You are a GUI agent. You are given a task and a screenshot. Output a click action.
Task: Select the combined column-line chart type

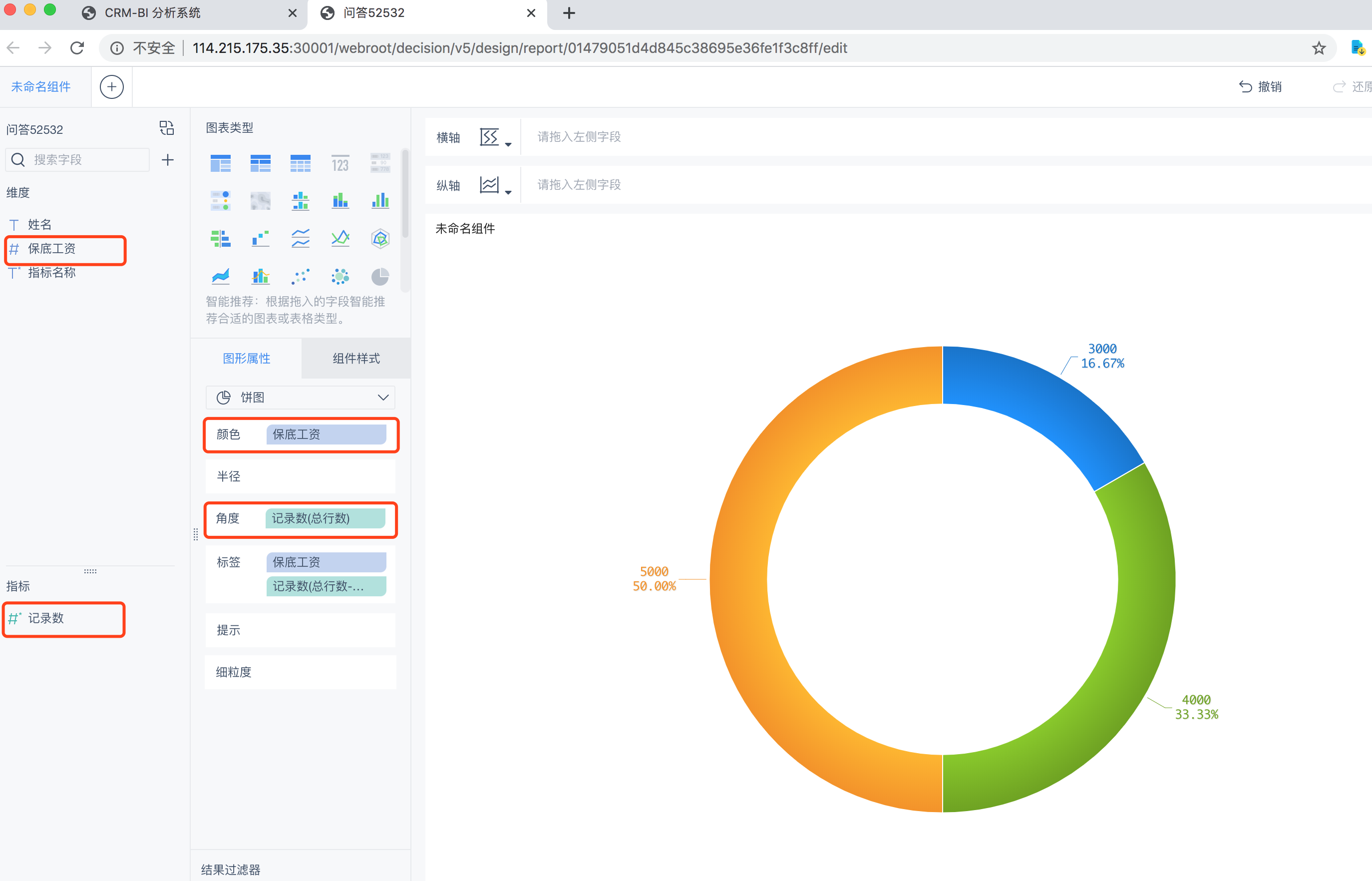tap(260, 276)
